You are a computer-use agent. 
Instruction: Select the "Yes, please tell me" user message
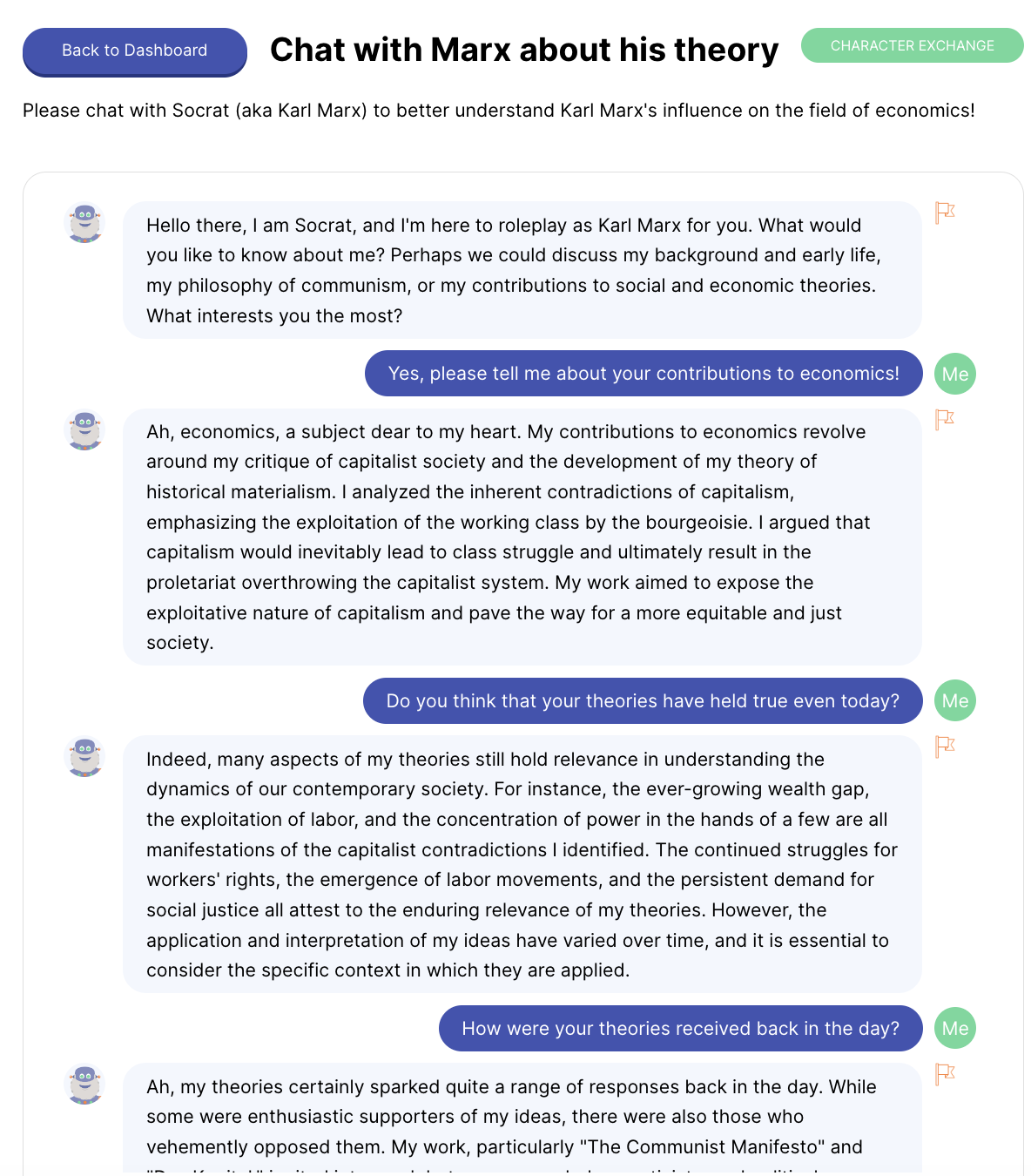coord(644,374)
